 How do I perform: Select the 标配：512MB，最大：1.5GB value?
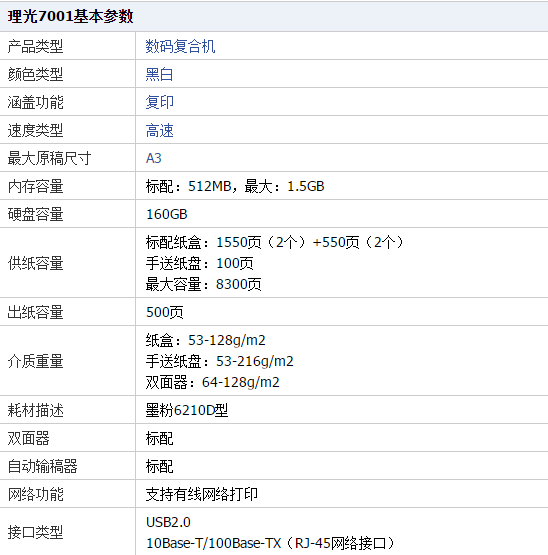point(235,186)
